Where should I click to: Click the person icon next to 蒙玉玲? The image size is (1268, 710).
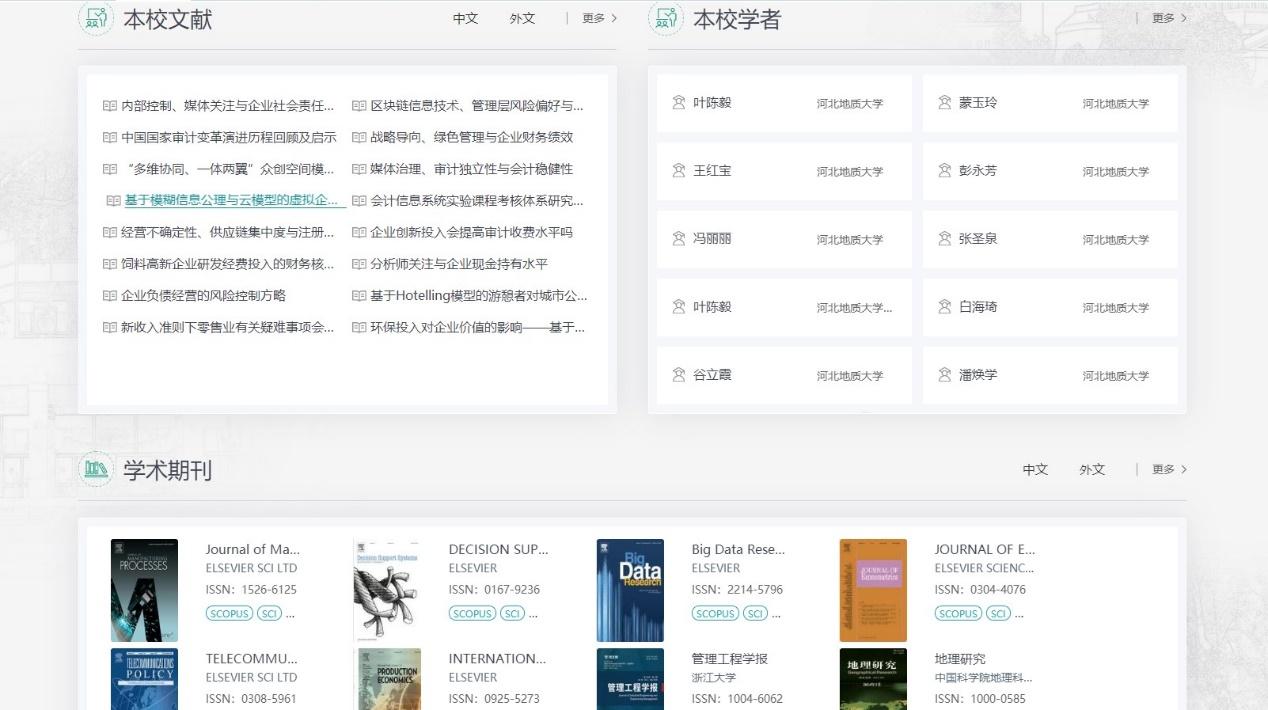point(944,103)
